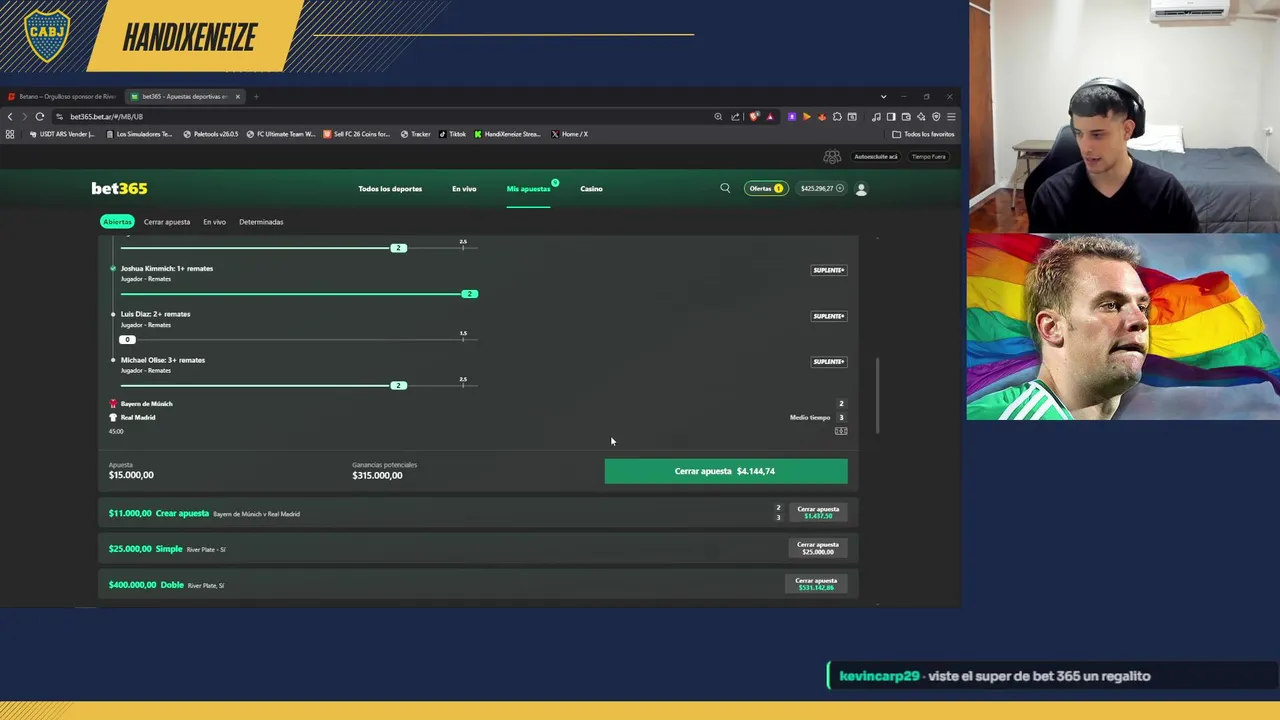Viewport: 1280px width, 720px height.
Task: Open the new tab plus button
Action: tap(256, 97)
